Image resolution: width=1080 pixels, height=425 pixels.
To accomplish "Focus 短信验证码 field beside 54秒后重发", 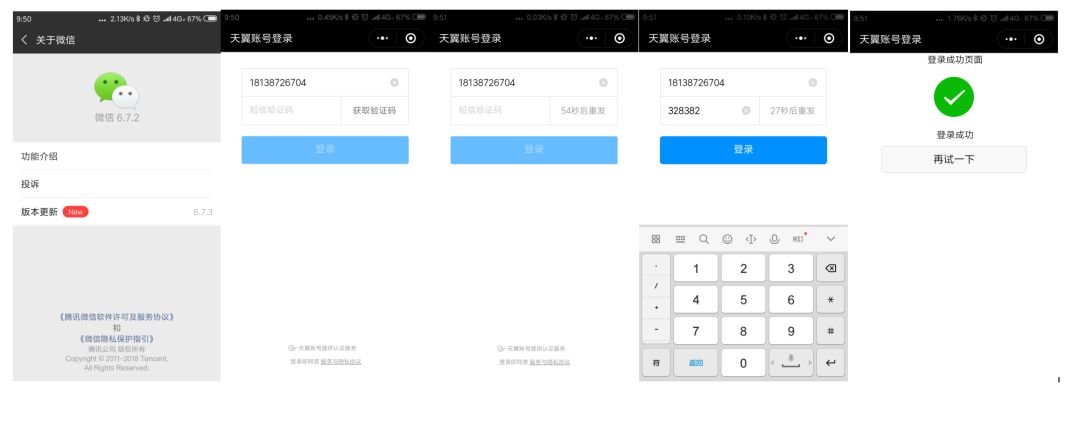I will click(x=501, y=110).
